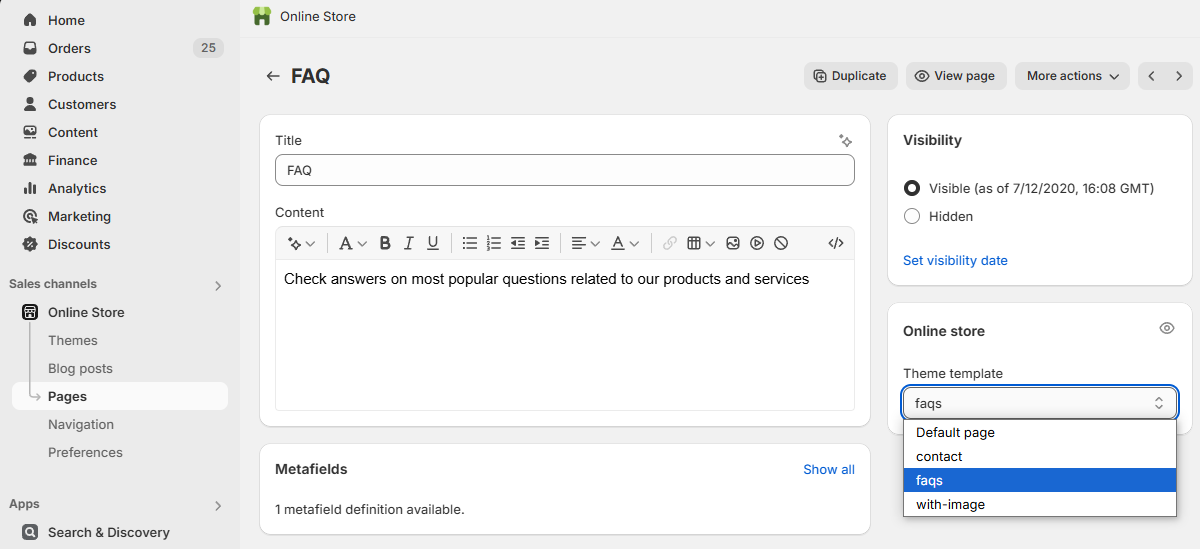Open paragraph formatting dropdown
Screen dimensions: 1200x549
353,243
